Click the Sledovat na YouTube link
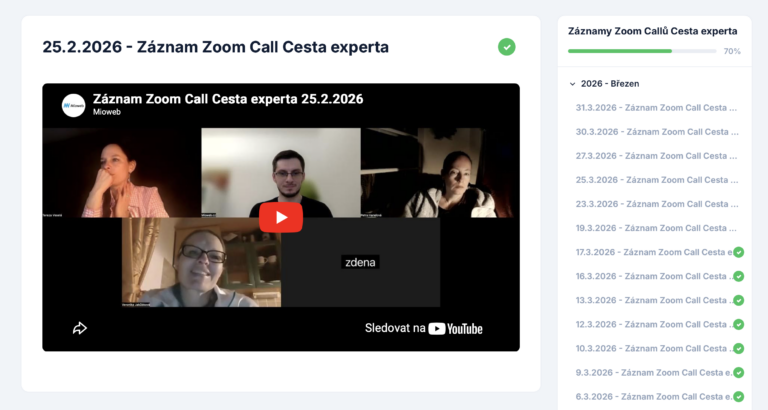The height and width of the screenshot is (410, 768). click(424, 328)
